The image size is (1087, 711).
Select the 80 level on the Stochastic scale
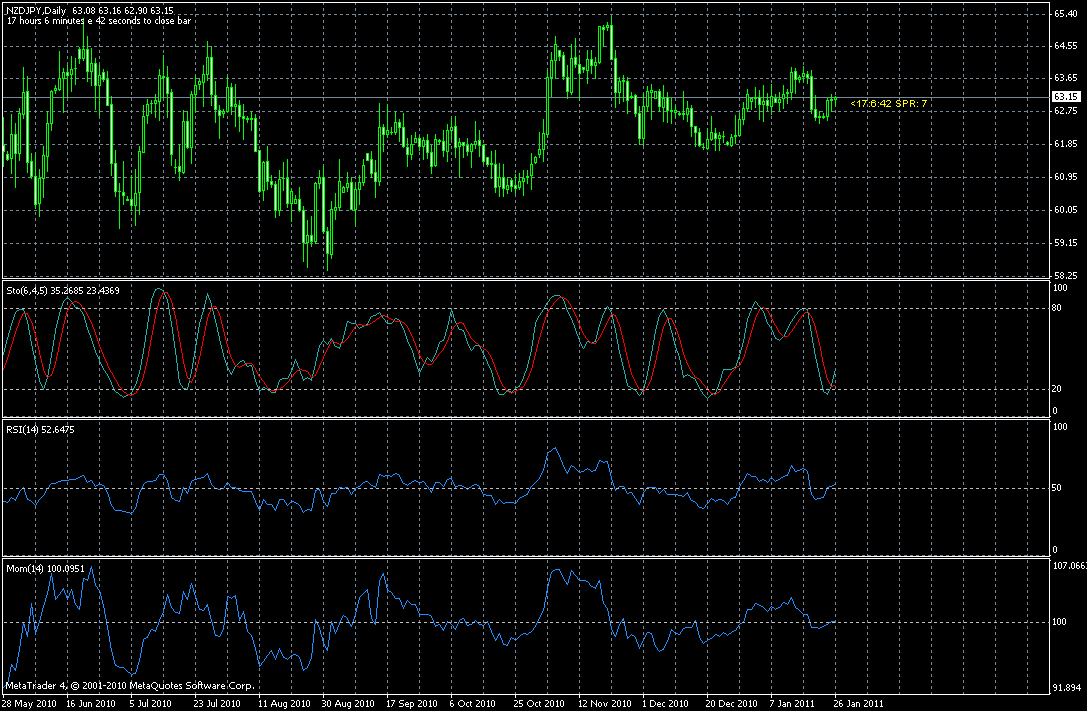coord(1057,308)
